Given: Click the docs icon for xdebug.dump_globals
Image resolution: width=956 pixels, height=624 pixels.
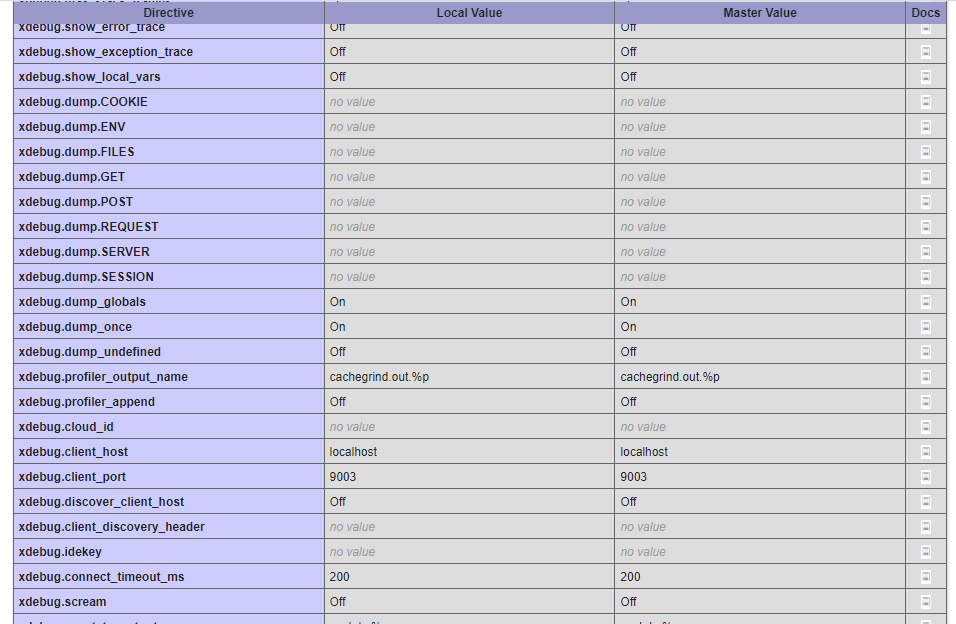Looking at the screenshot, I should pos(925,301).
